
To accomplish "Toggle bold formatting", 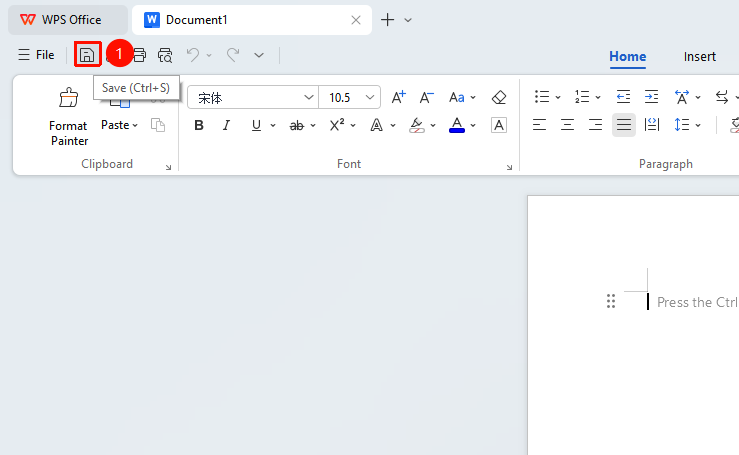I will (x=199, y=125).
